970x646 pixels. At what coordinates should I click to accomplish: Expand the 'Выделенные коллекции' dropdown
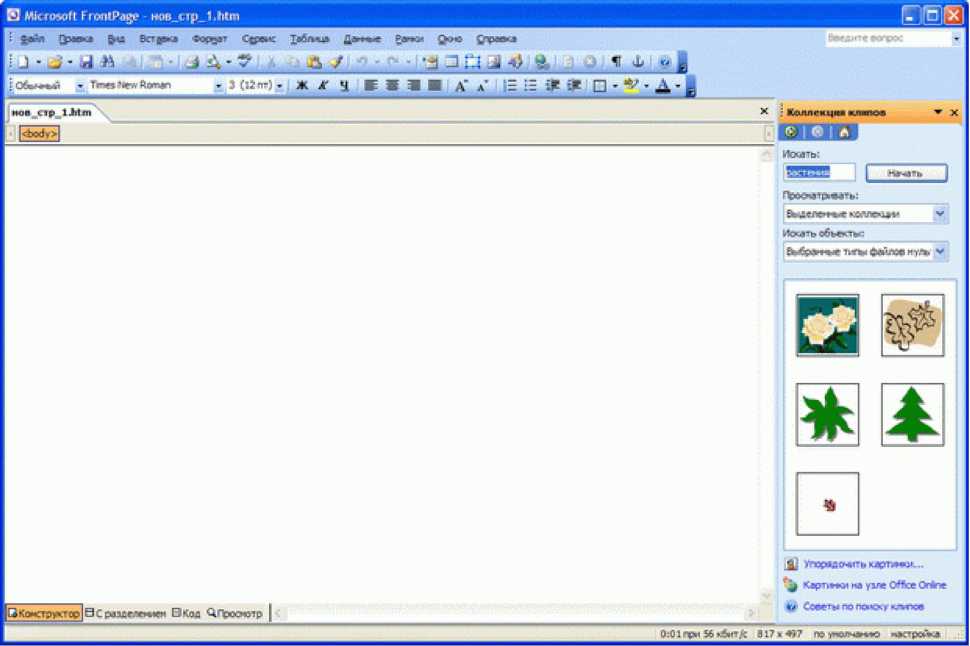[940, 214]
